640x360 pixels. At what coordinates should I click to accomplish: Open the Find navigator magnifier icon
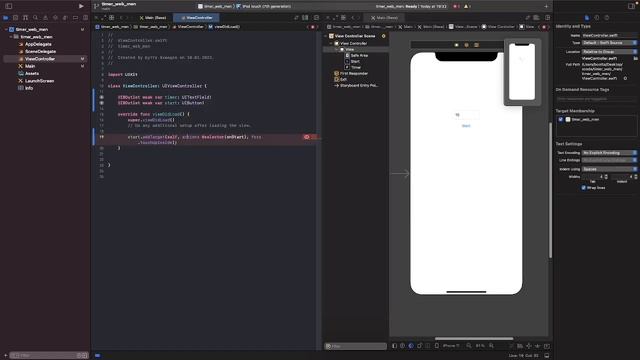(36, 18)
